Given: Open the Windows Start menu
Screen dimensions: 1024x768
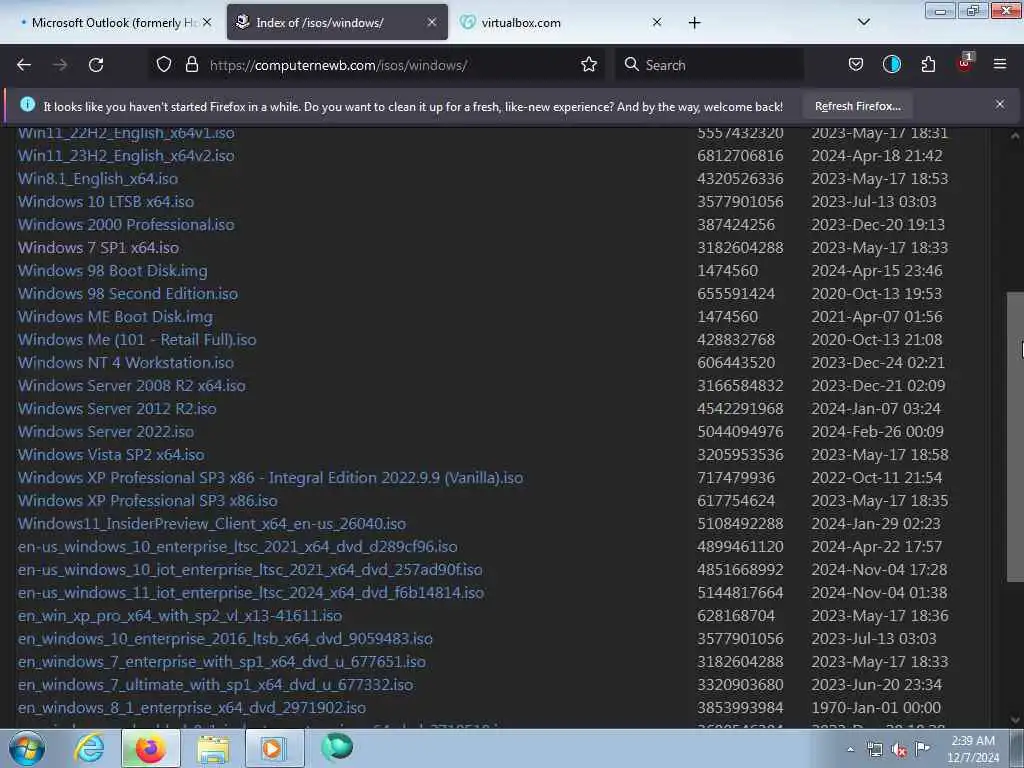Looking at the screenshot, I should click(27, 748).
